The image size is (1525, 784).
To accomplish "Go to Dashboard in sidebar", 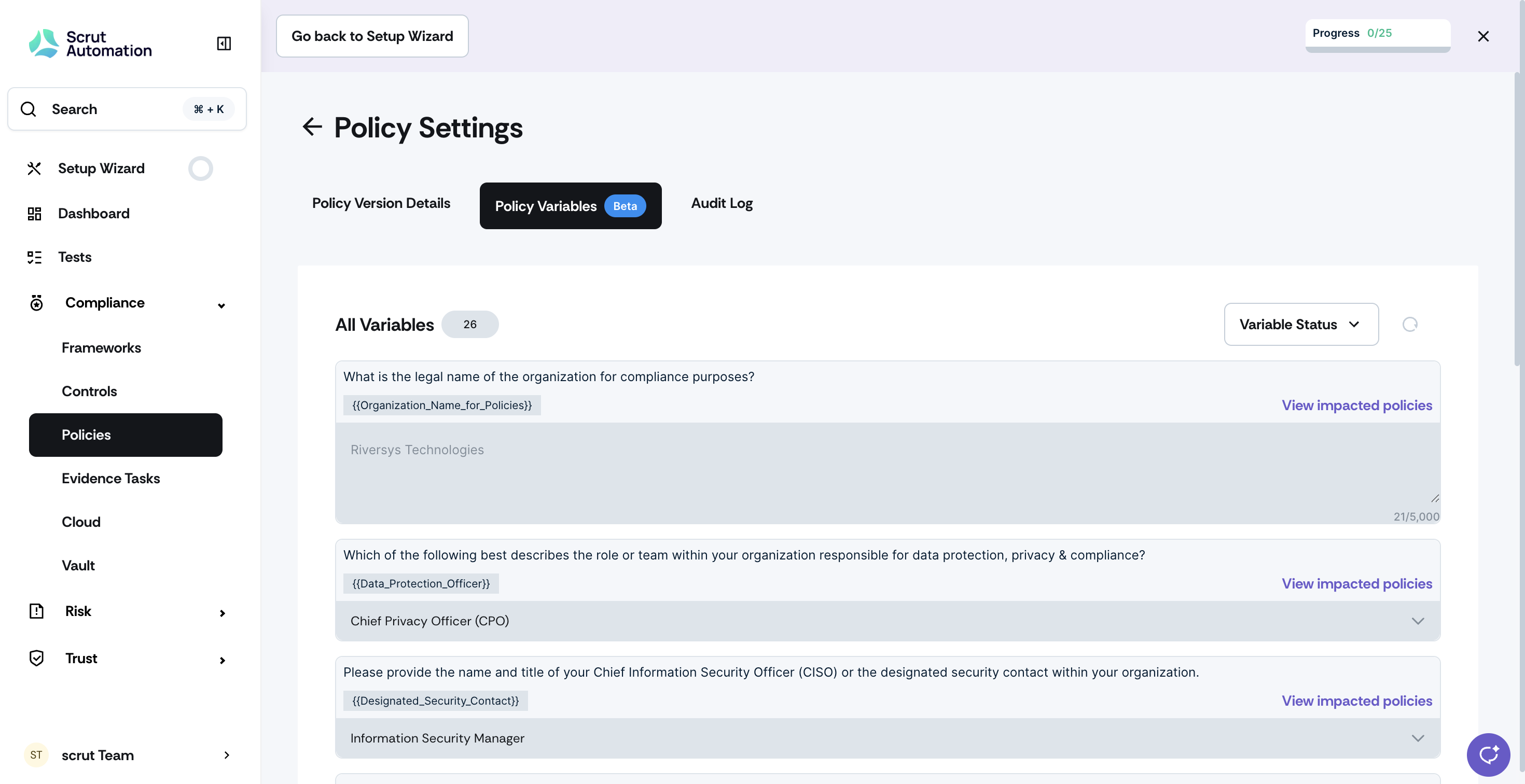I will [x=93, y=214].
